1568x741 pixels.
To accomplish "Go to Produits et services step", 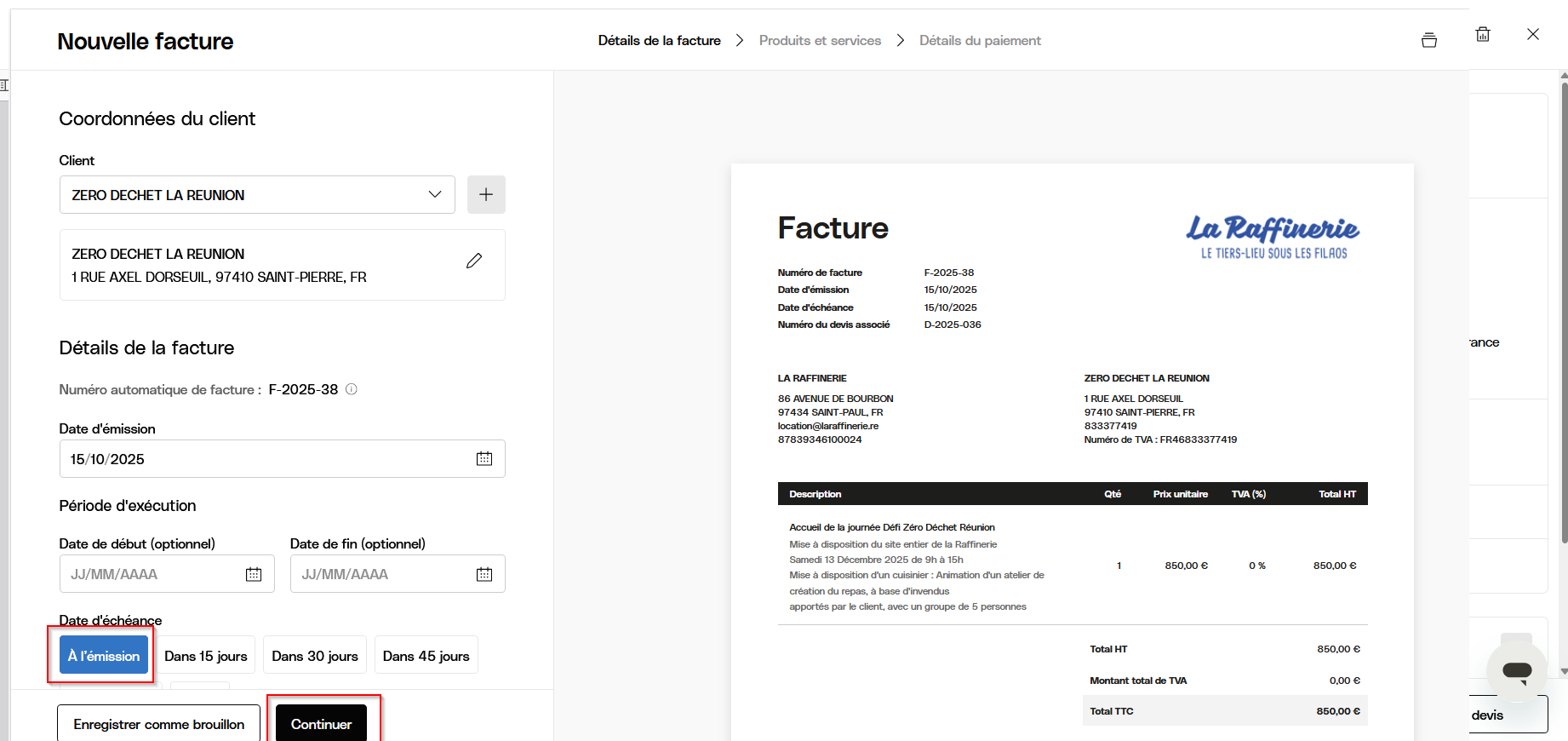I will [820, 41].
